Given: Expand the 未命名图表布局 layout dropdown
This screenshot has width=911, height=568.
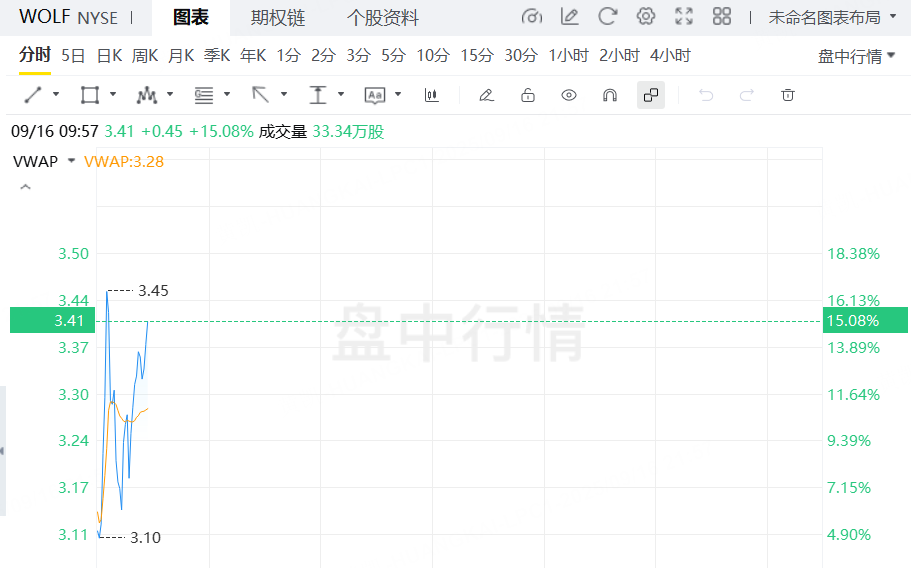Looking at the screenshot, I should [x=832, y=17].
